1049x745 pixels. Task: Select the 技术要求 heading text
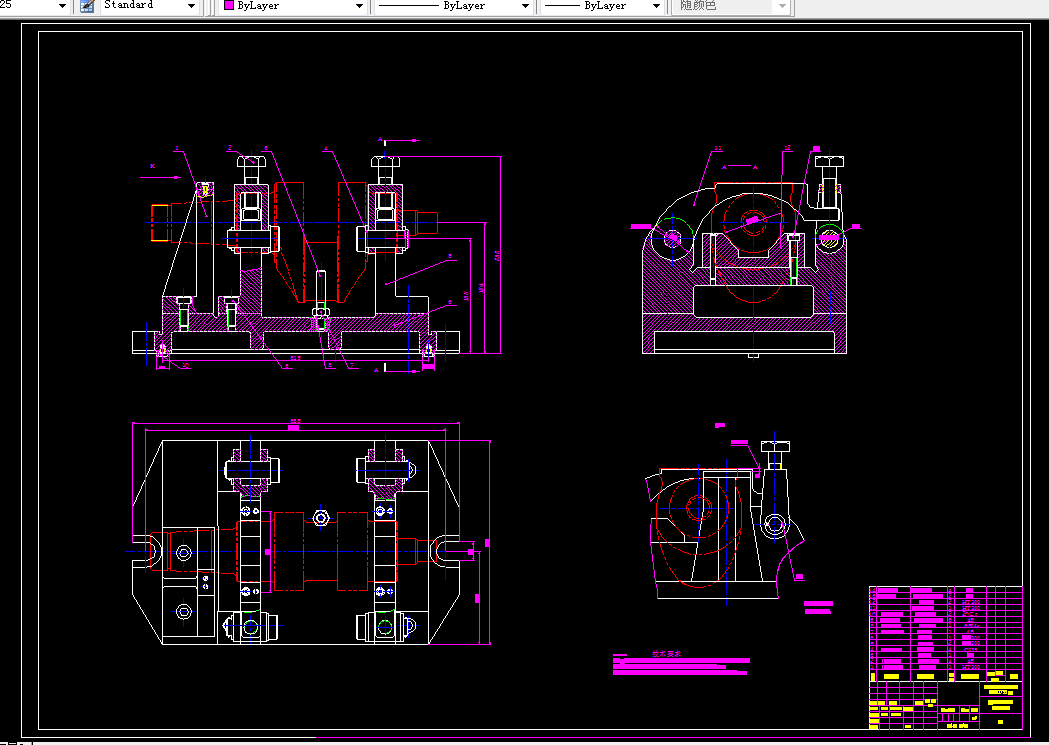666,653
